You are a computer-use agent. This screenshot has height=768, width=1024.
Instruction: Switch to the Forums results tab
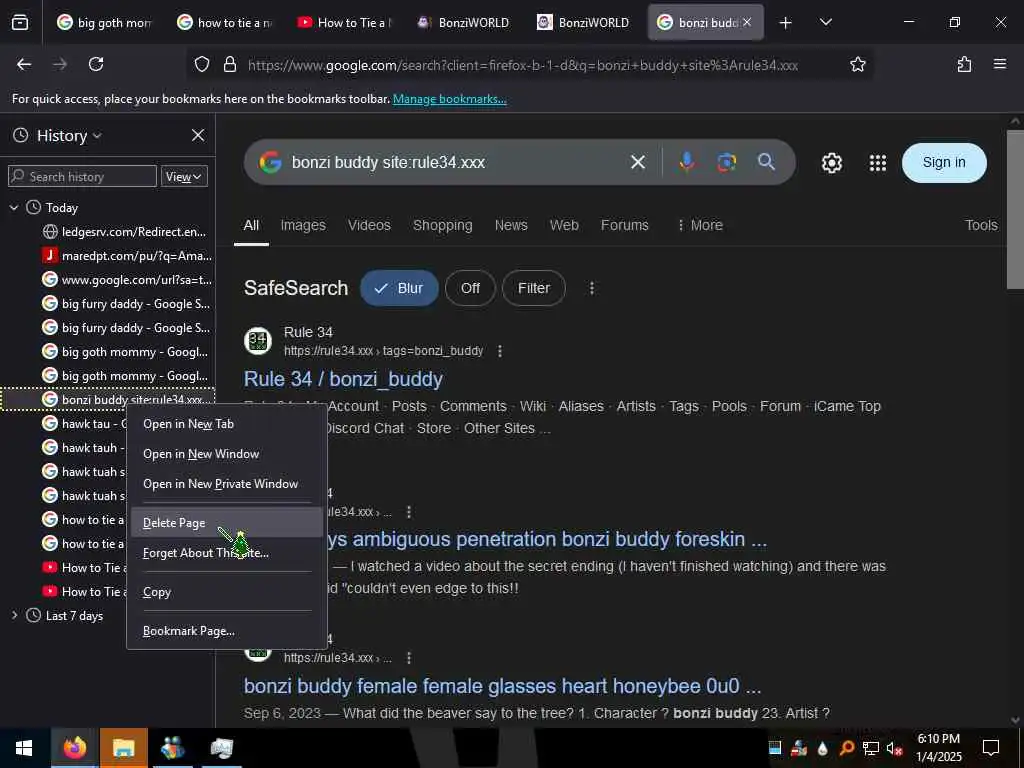624,225
